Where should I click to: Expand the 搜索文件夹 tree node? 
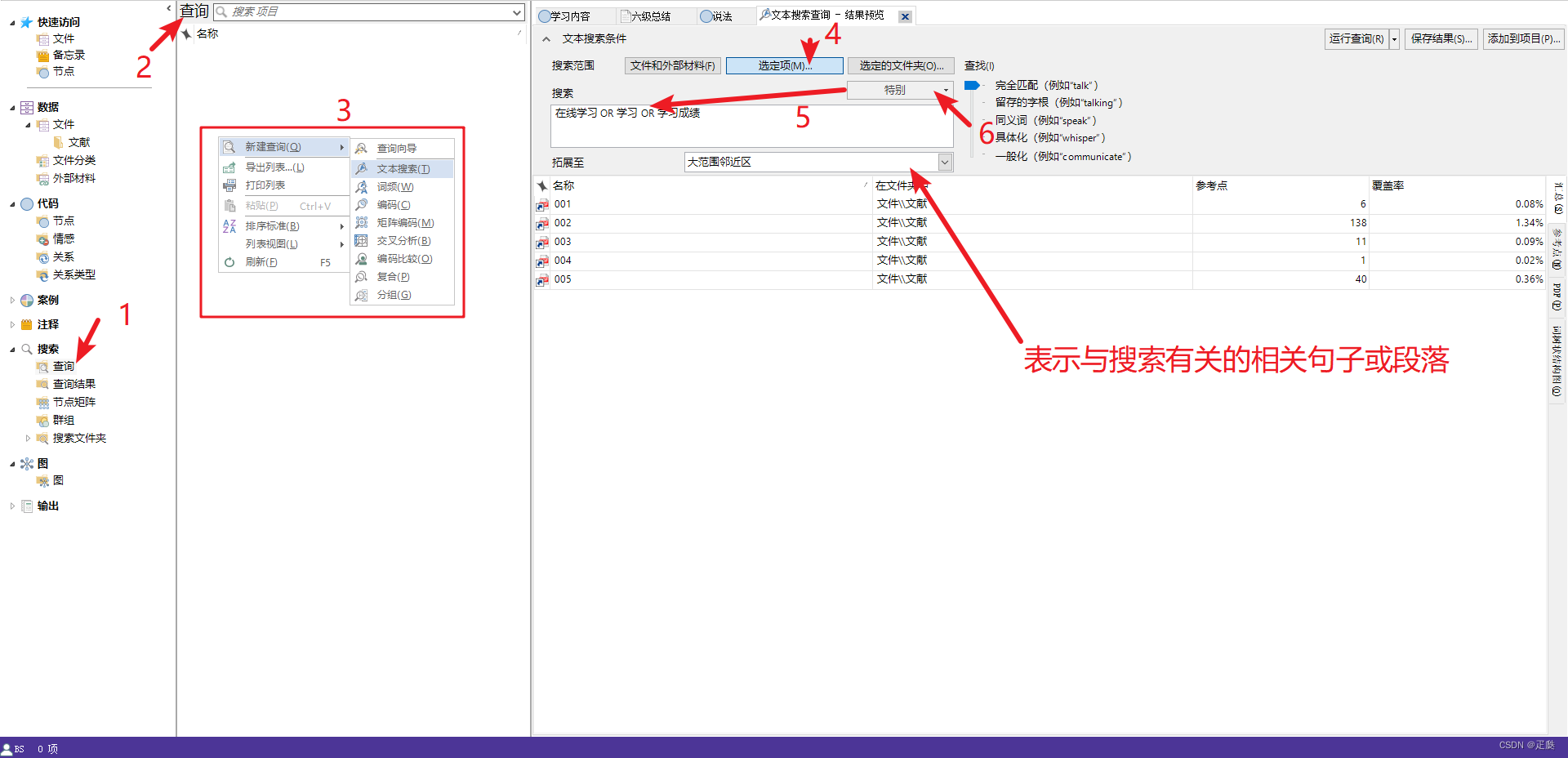pyautogui.click(x=28, y=438)
